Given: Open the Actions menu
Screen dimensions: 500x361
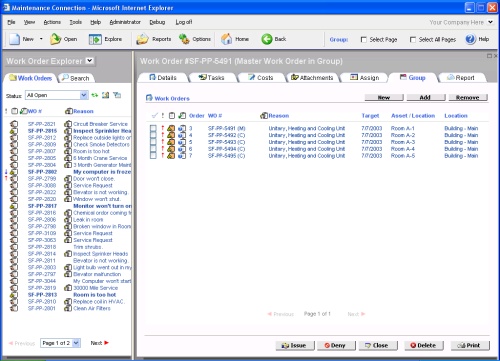Looking at the screenshot, I should pyautogui.click(x=52, y=22).
